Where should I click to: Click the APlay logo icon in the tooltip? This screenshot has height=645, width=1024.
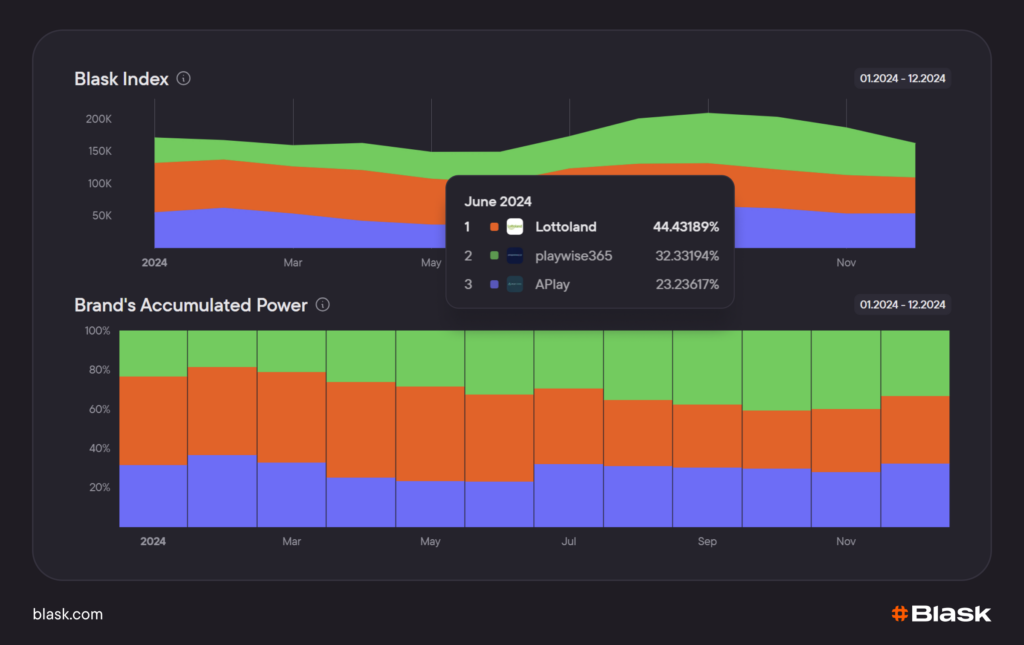pyautogui.click(x=515, y=284)
